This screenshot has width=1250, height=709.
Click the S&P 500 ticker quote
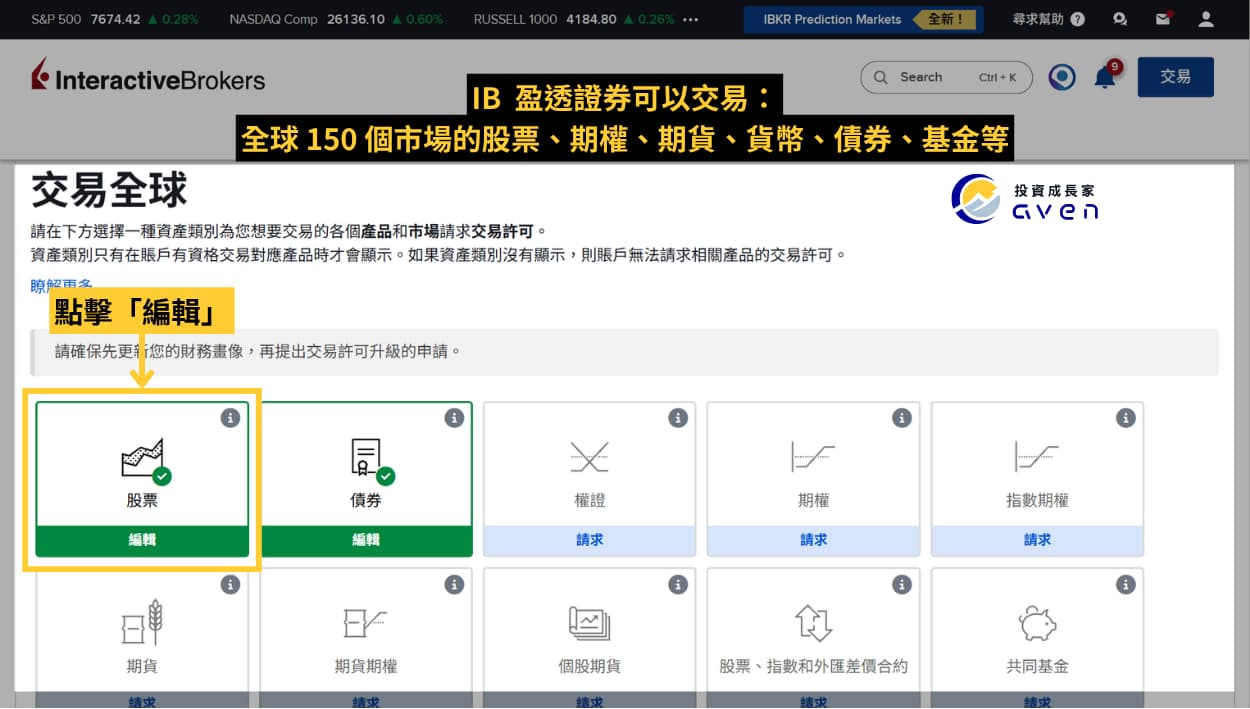(115, 19)
